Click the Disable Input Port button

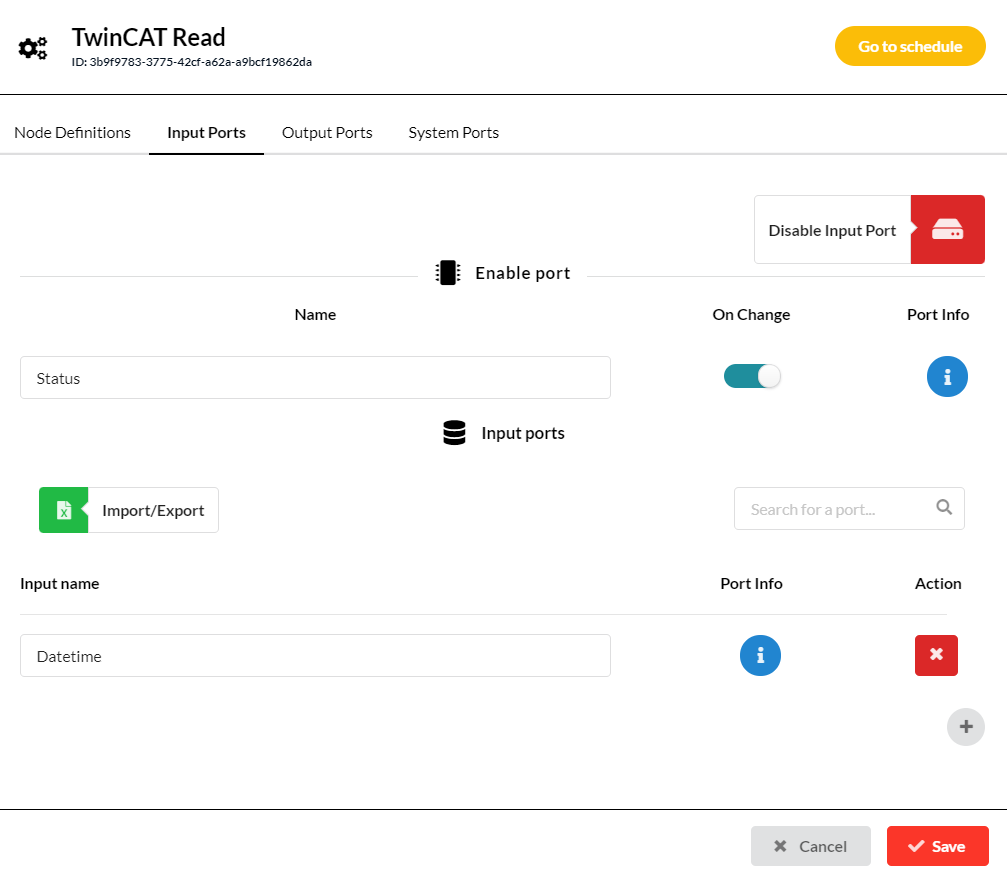pyautogui.click(x=869, y=230)
